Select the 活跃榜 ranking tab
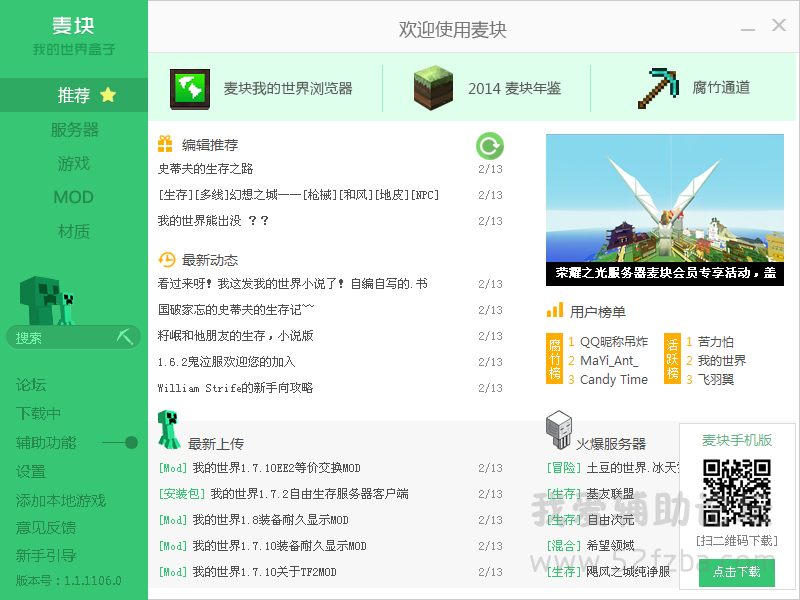Viewport: 800px width, 600px height. pos(672,360)
